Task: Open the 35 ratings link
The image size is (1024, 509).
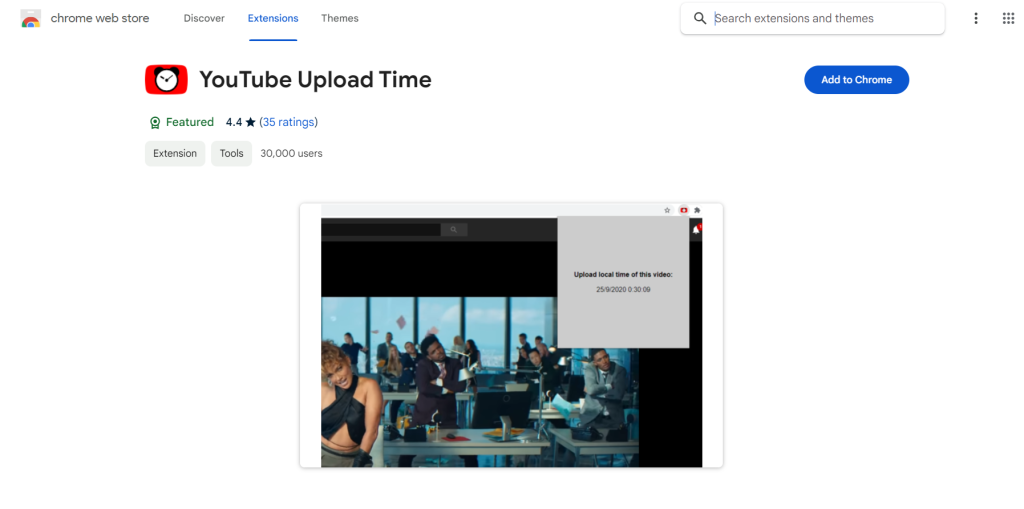Action: [289, 122]
